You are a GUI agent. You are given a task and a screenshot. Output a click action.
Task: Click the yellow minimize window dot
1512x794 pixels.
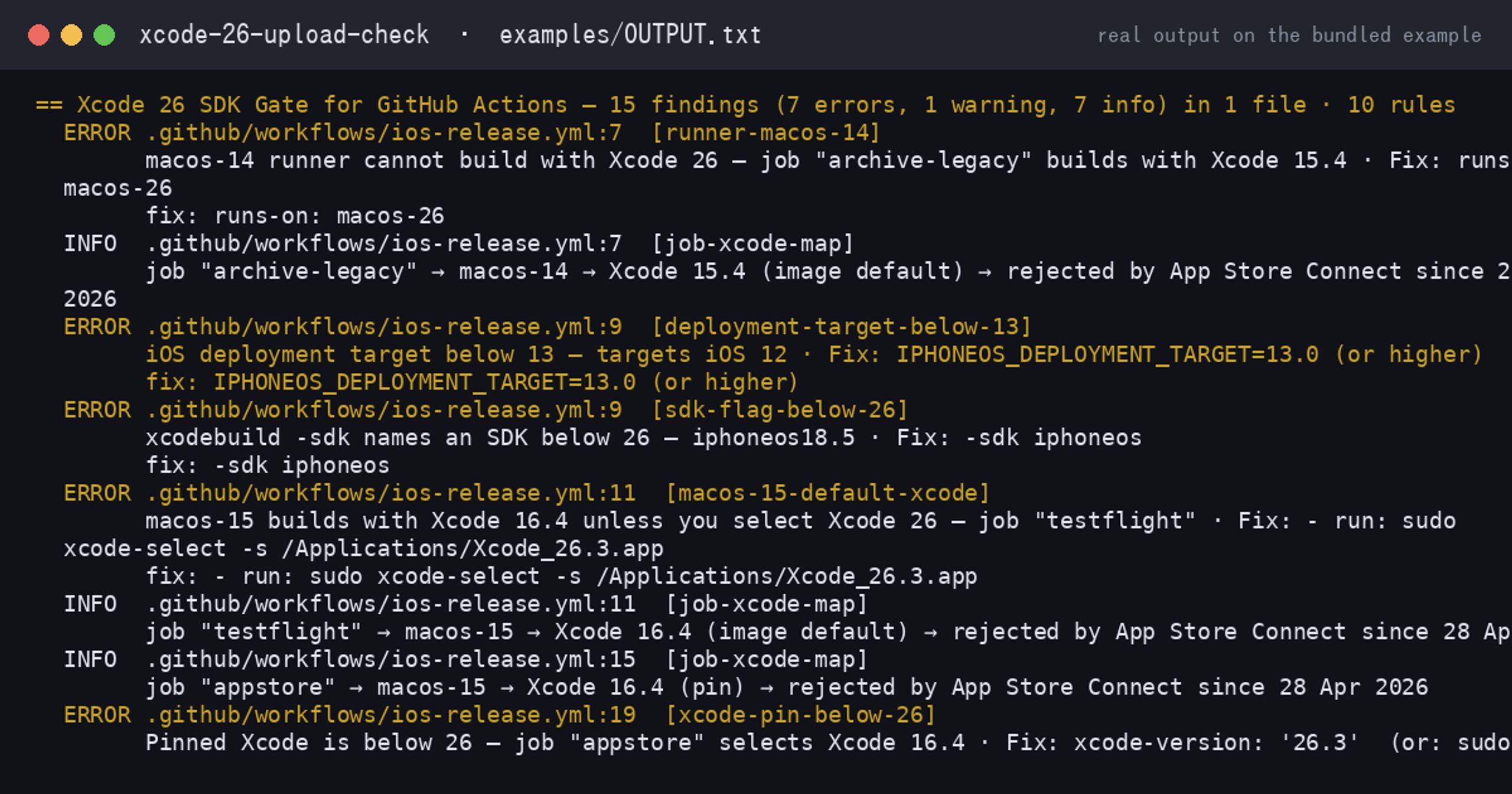pos(71,35)
